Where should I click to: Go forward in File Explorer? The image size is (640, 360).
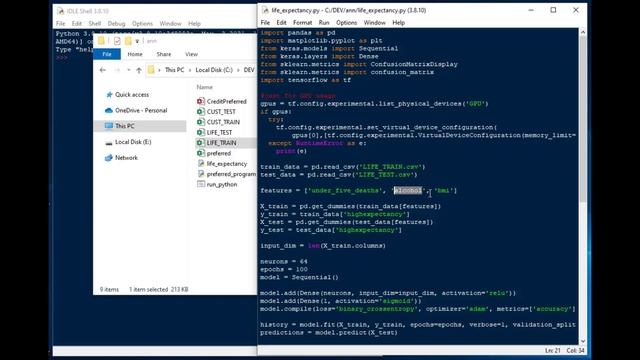pos(117,70)
